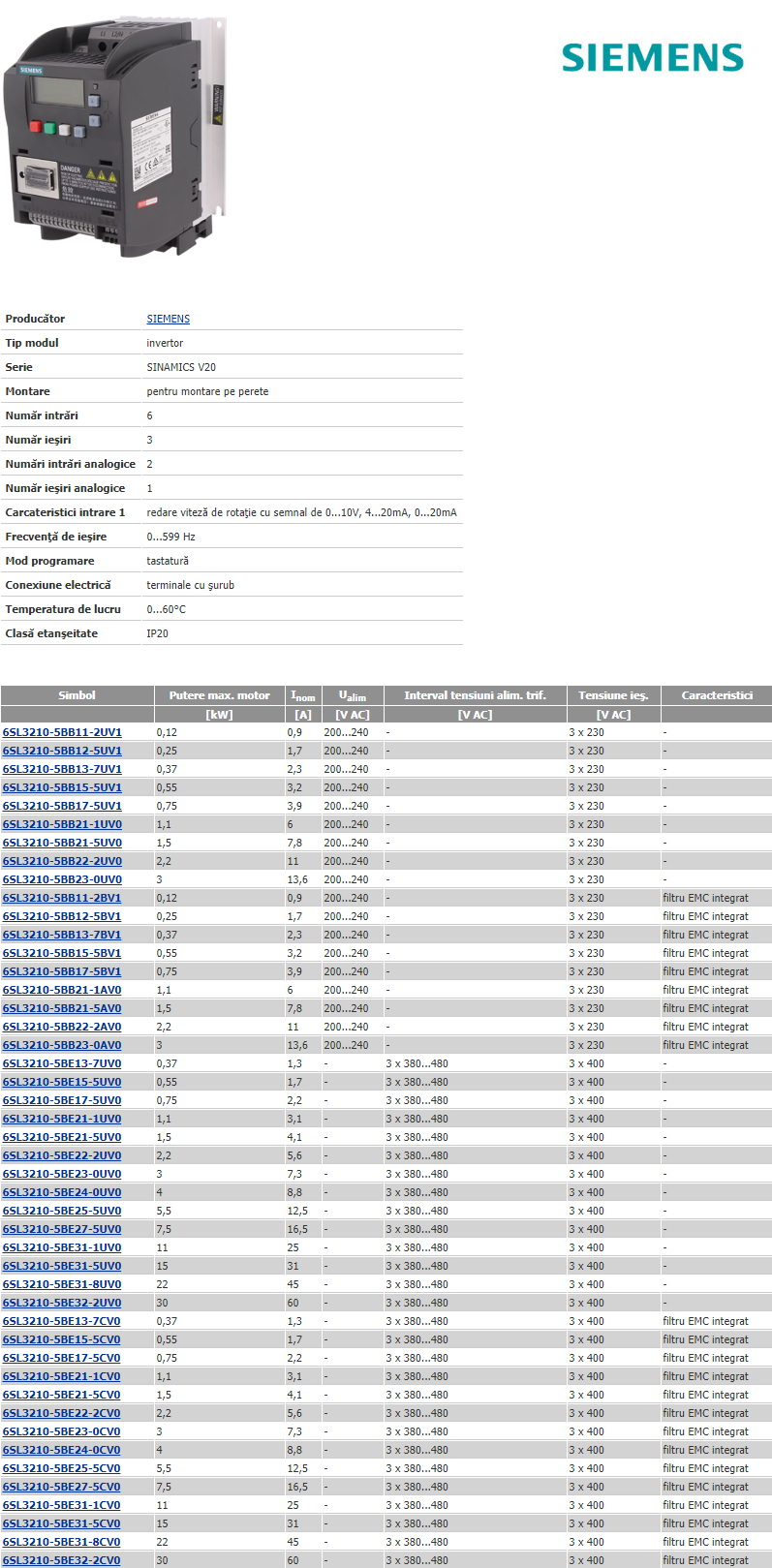Open product link 6SL3210-5BE21-1CV0
Screen dimensions: 772x1568
pyautogui.click(x=62, y=1376)
